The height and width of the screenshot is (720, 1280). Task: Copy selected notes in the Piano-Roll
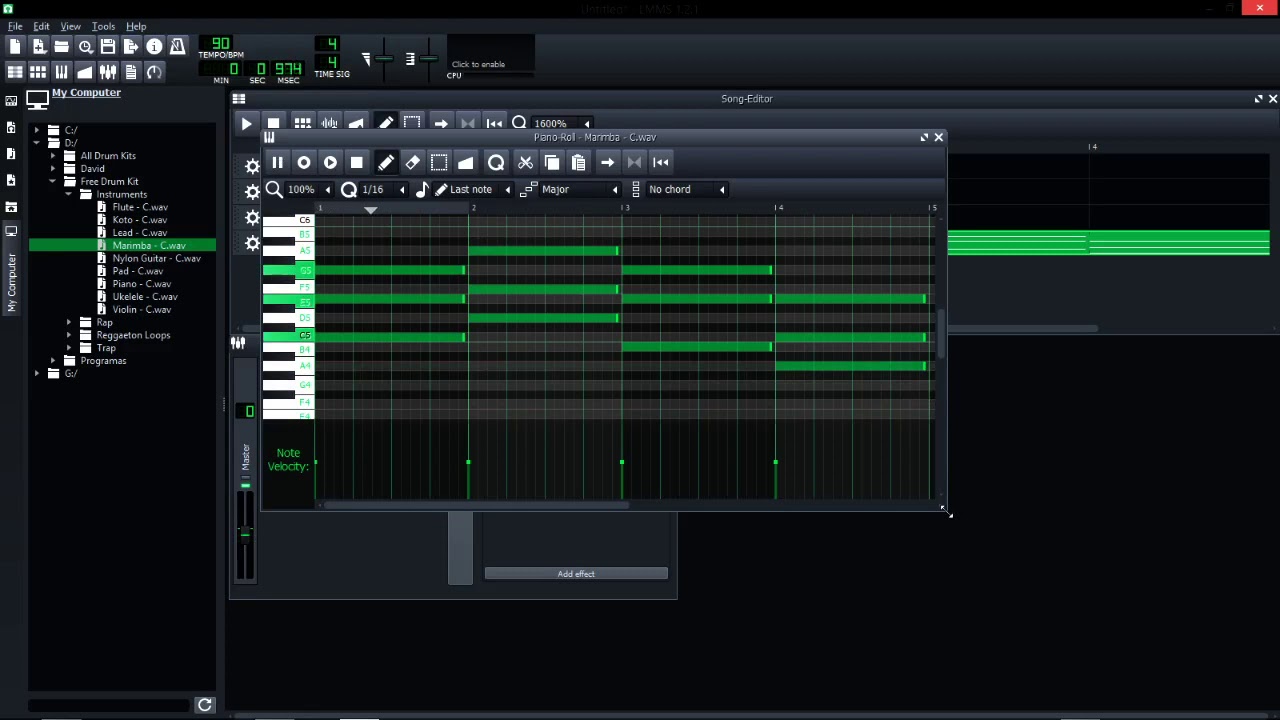[552, 162]
